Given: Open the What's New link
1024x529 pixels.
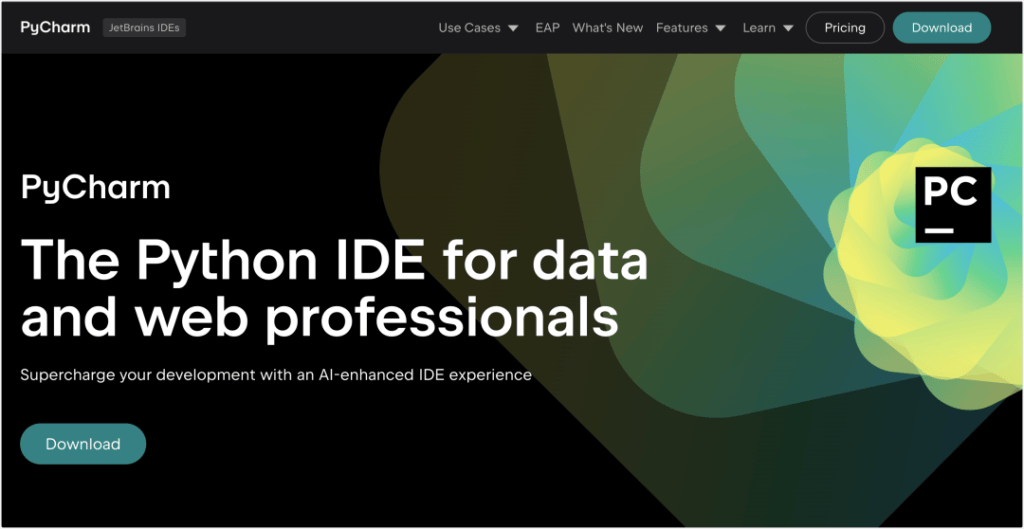Looking at the screenshot, I should (607, 28).
